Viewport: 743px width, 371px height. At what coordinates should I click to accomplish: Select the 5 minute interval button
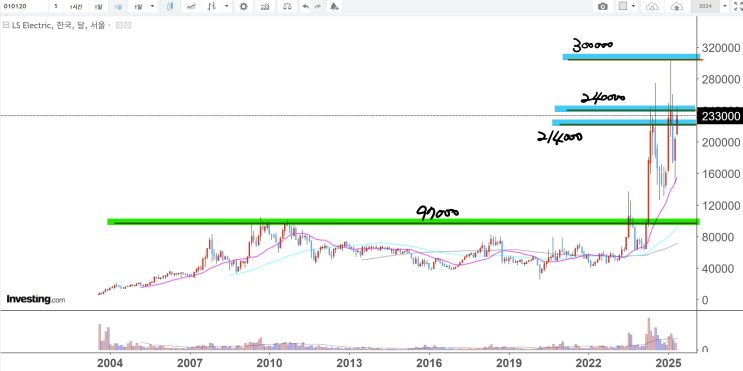pyautogui.click(x=56, y=6)
